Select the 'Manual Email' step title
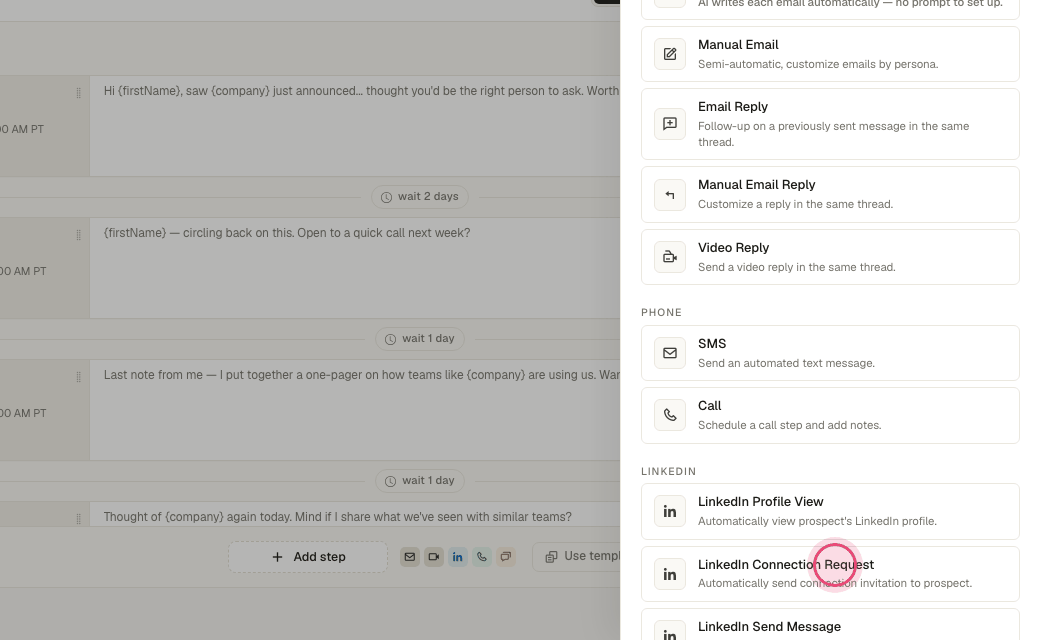This screenshot has height=640, width=1040. [738, 45]
